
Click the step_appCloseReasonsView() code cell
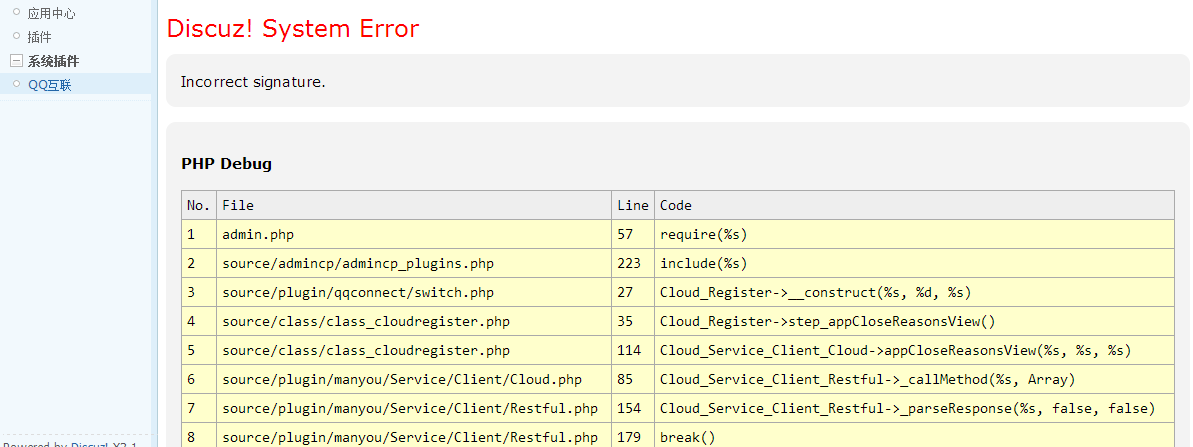[x=827, y=321]
